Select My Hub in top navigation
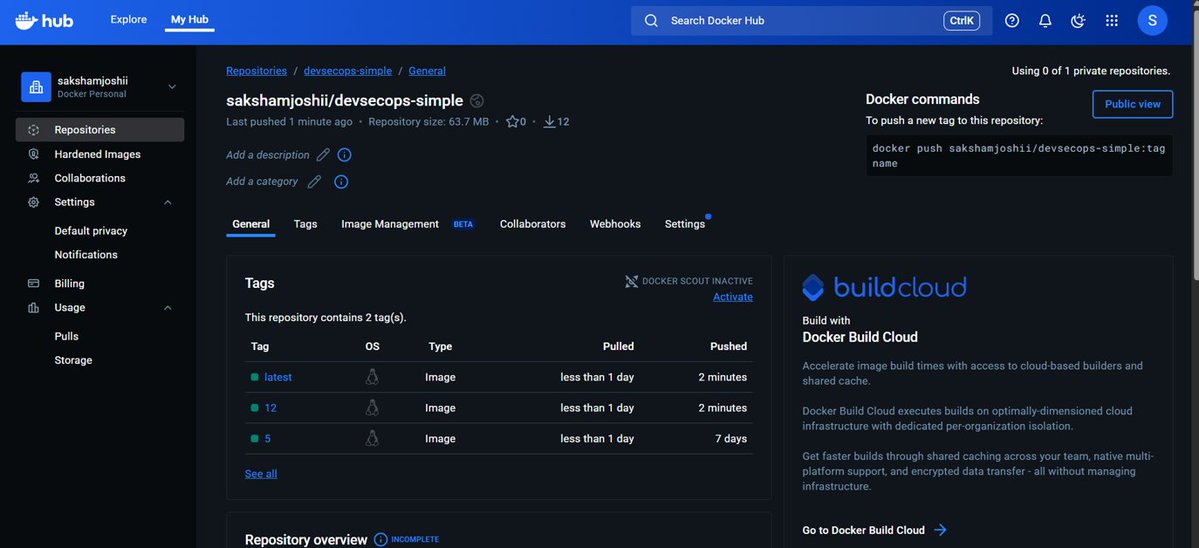Screen dimensions: 1199x548 pyautogui.click(x=190, y=20)
